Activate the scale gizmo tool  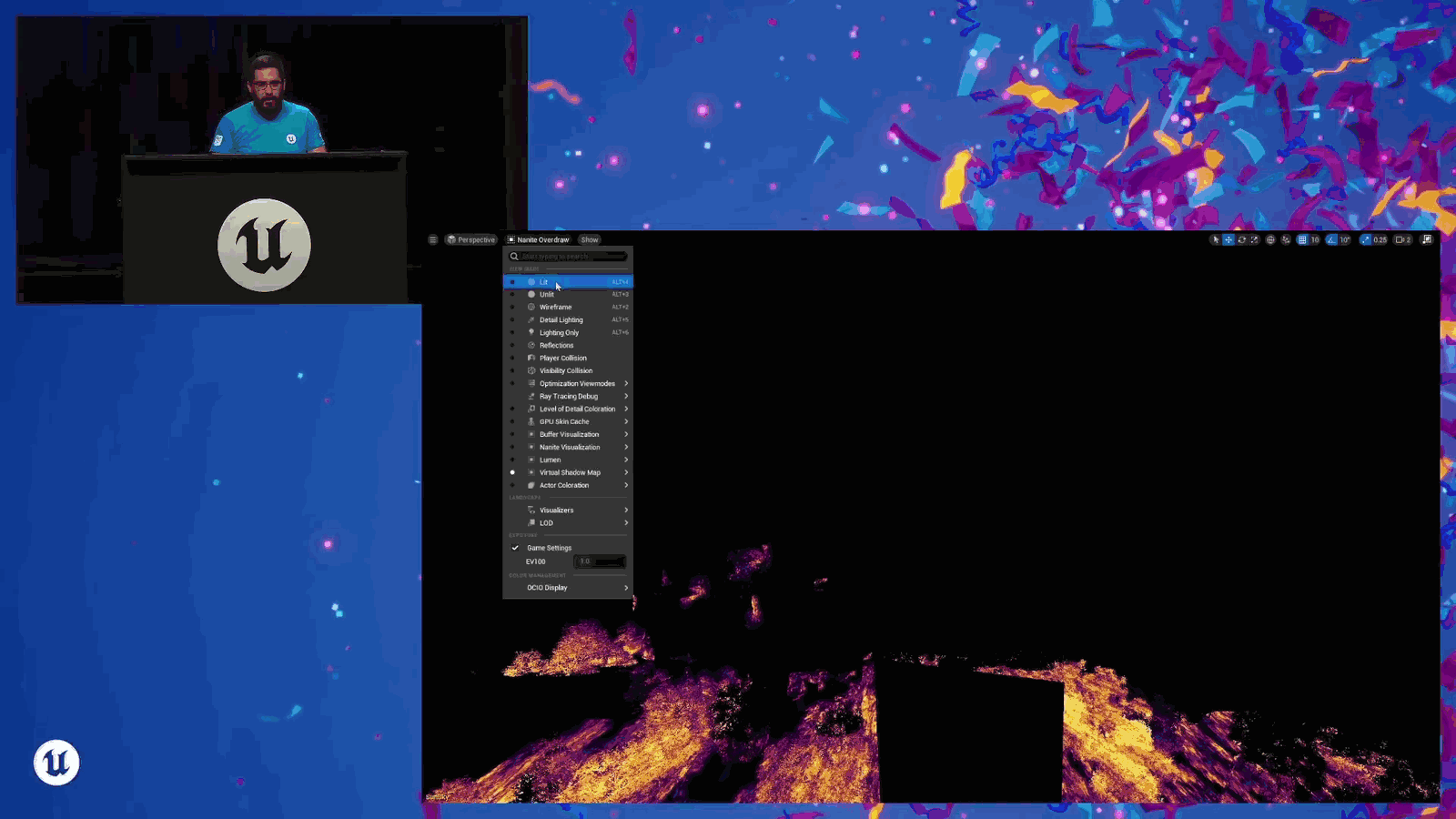pos(1254,239)
